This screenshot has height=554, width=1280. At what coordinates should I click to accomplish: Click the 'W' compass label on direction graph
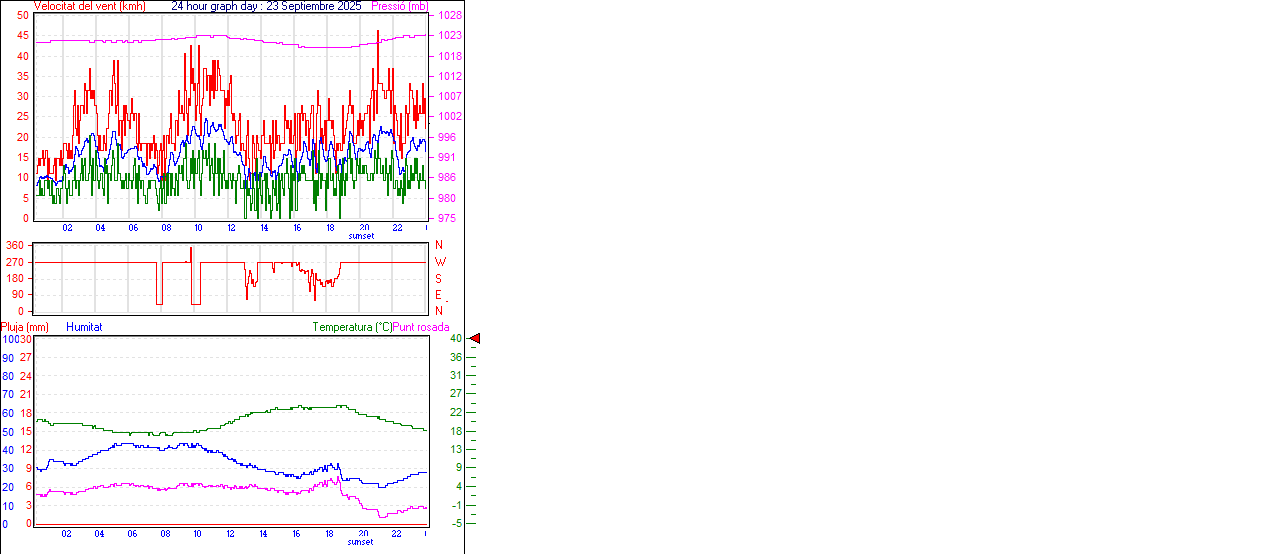439,262
